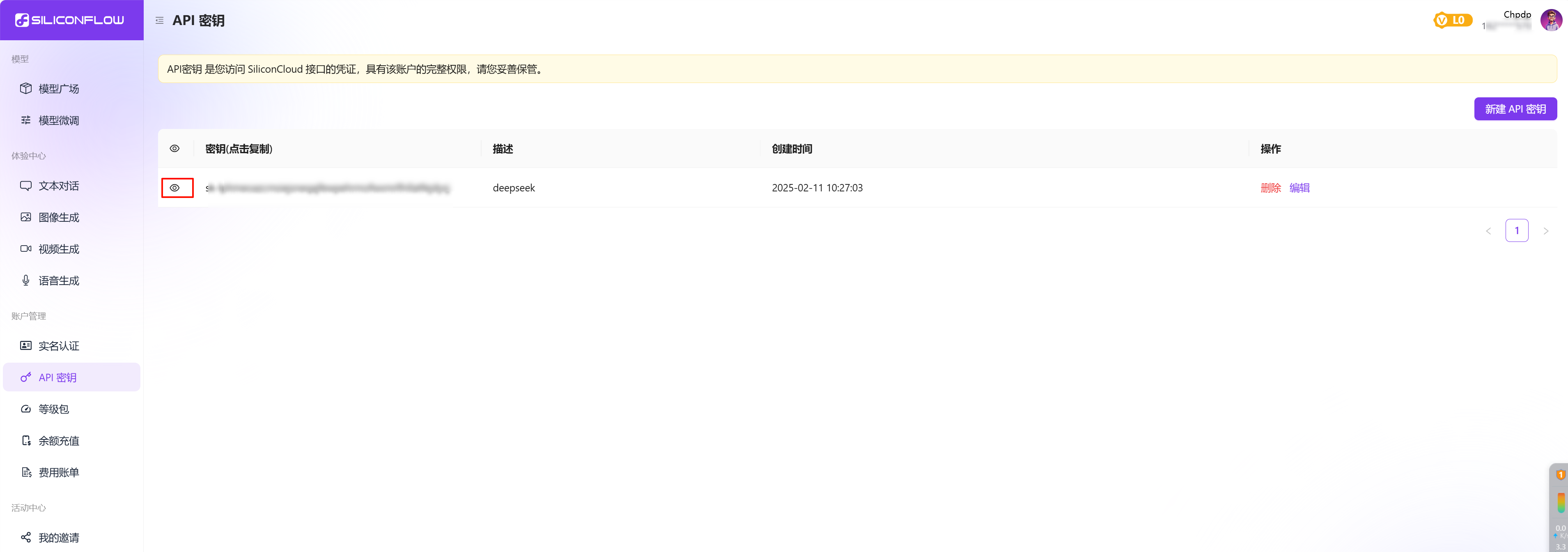Screen dimensions: 1568x552
Task: Open 模型广场 from sidebar
Action: (58, 89)
